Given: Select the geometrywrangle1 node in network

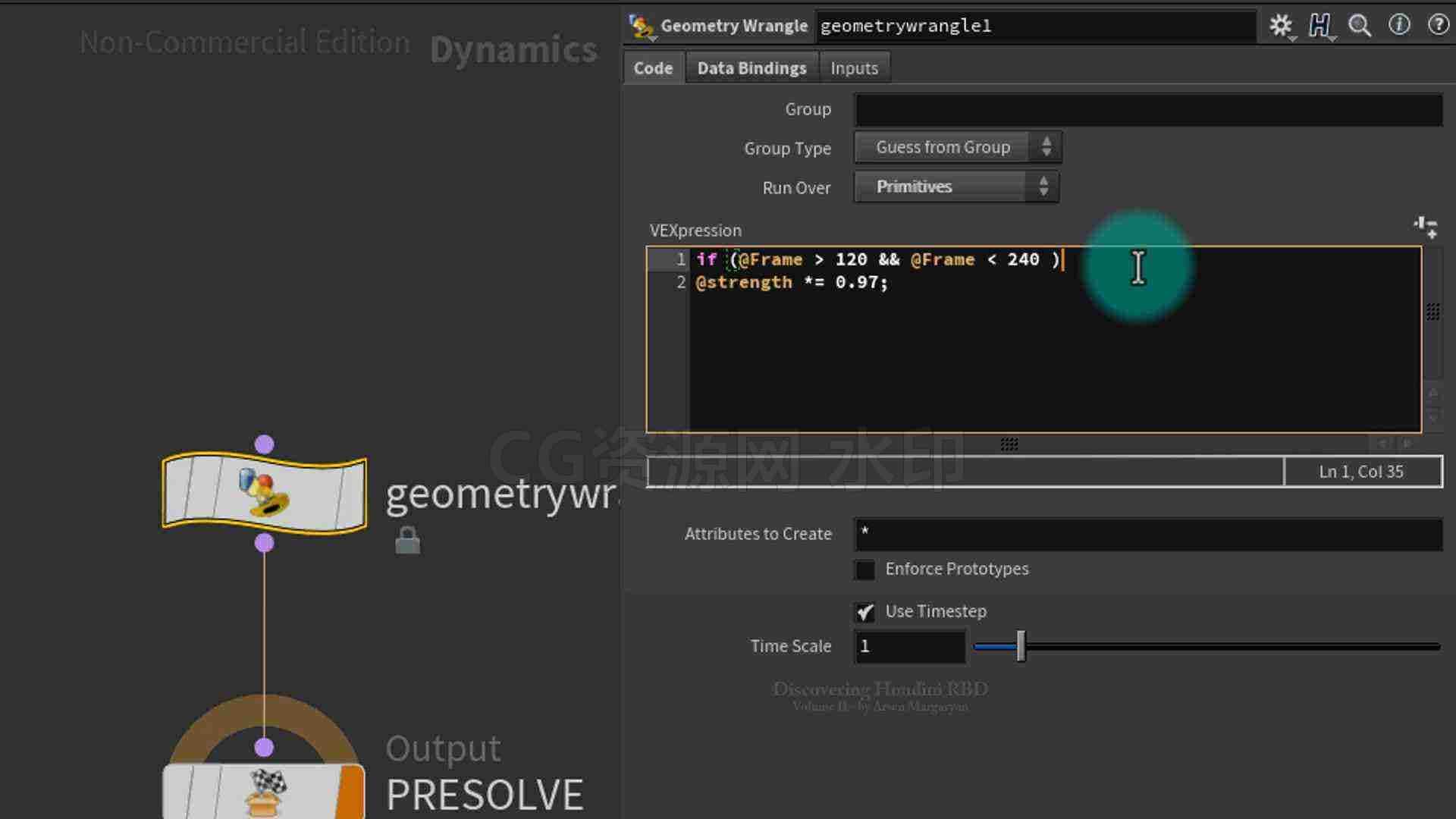Looking at the screenshot, I should pyautogui.click(x=264, y=493).
